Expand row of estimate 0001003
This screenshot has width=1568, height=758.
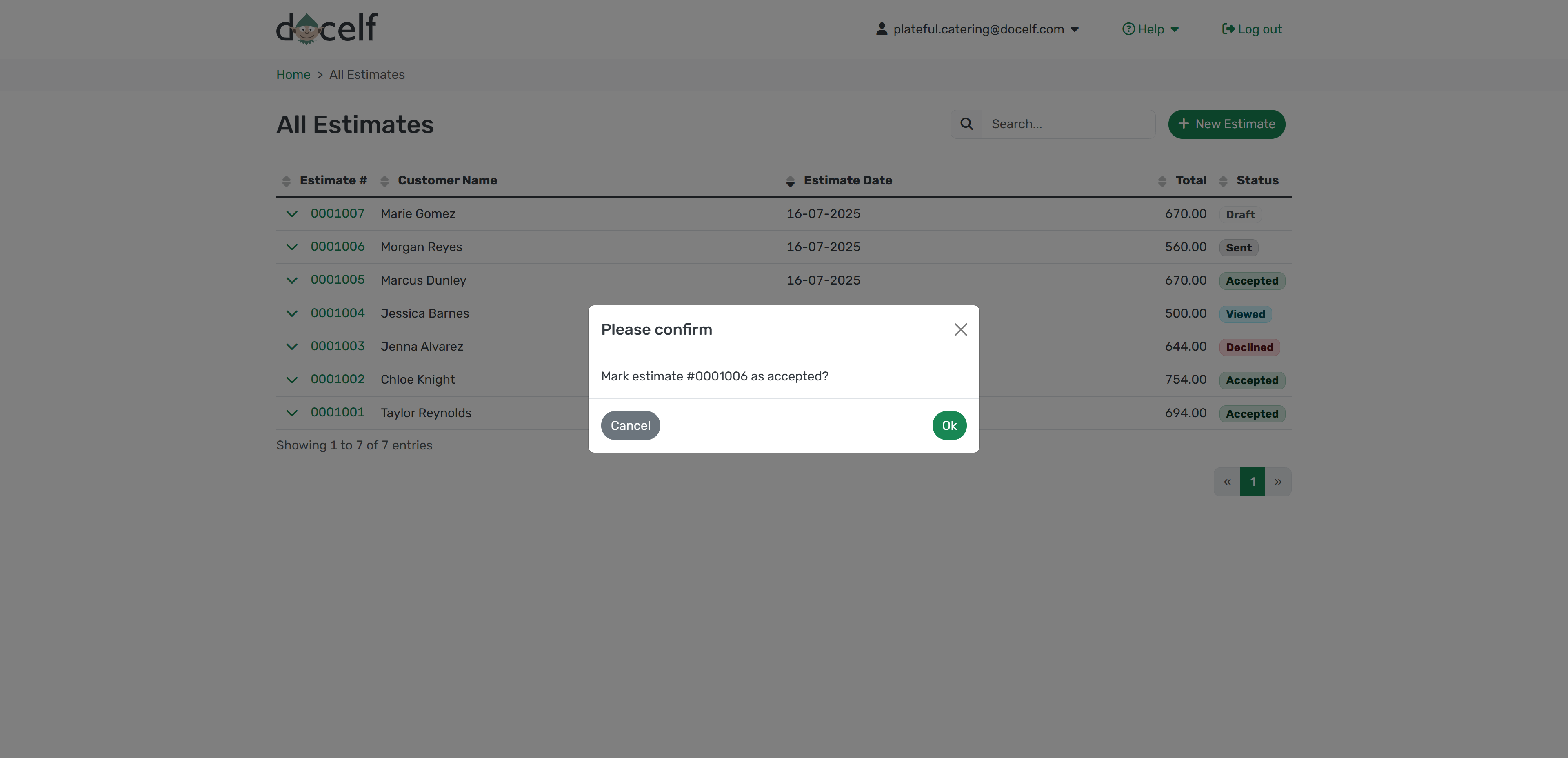[291, 347]
